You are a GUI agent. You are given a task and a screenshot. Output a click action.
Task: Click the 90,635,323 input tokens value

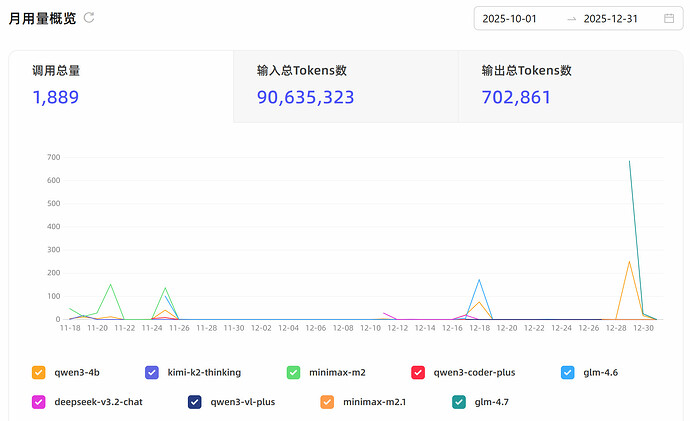(305, 97)
